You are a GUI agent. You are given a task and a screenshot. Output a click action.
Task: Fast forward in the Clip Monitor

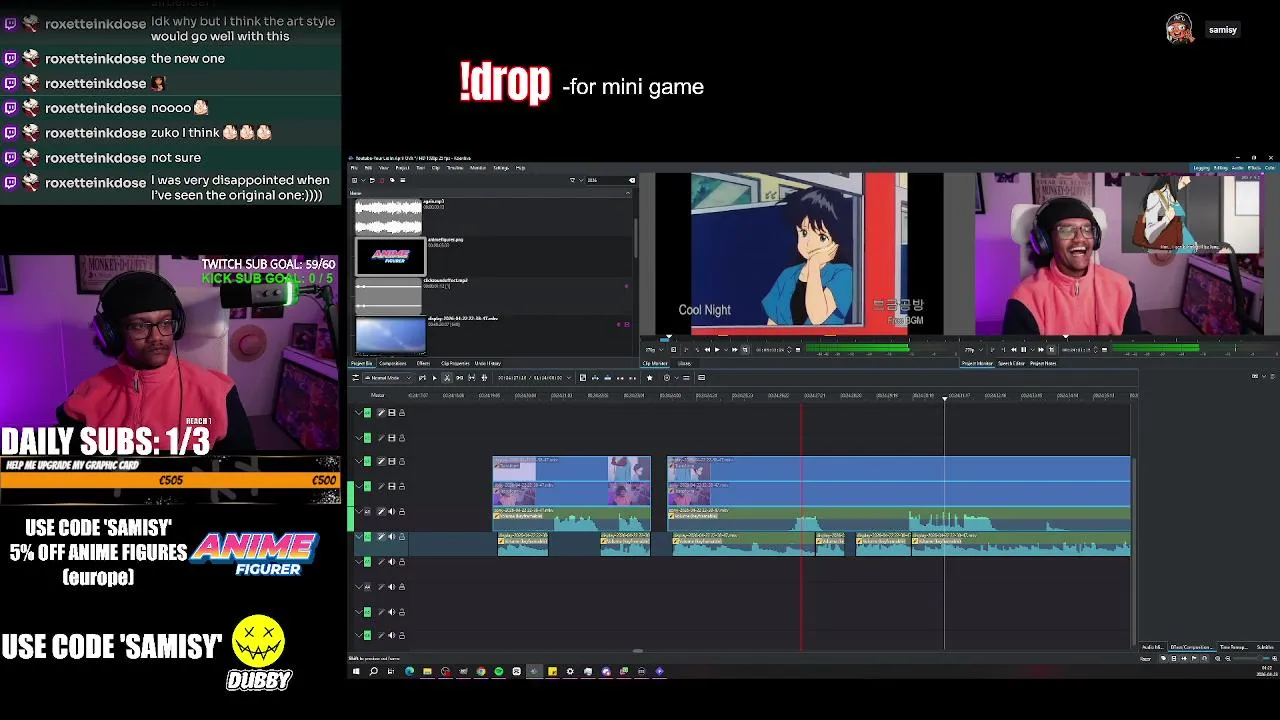[x=734, y=350]
